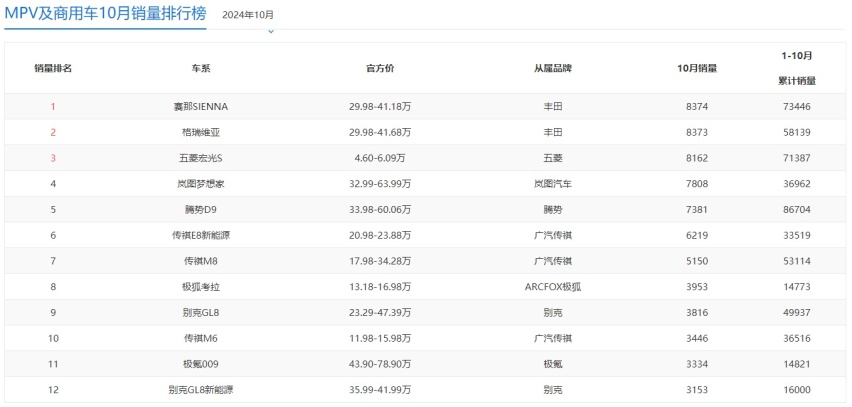Open the 传祺M6 car series link

click(201, 339)
